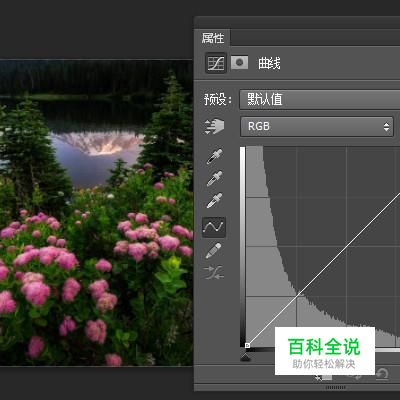Viewport: 400px width, 400px height.
Task: Select the black point eyedropper
Action: [214, 157]
